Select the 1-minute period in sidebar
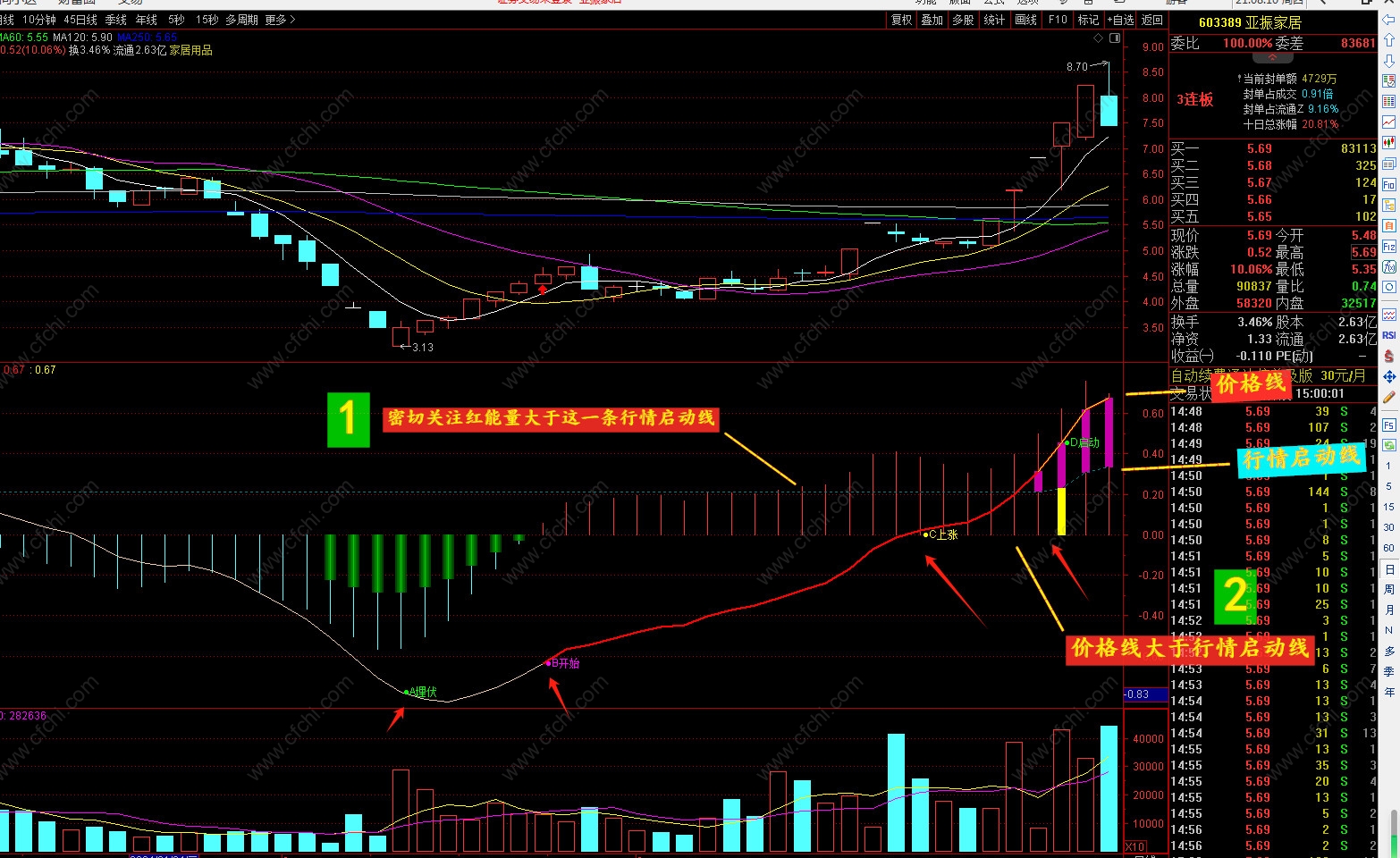The height and width of the screenshot is (858, 1400). (1389, 466)
